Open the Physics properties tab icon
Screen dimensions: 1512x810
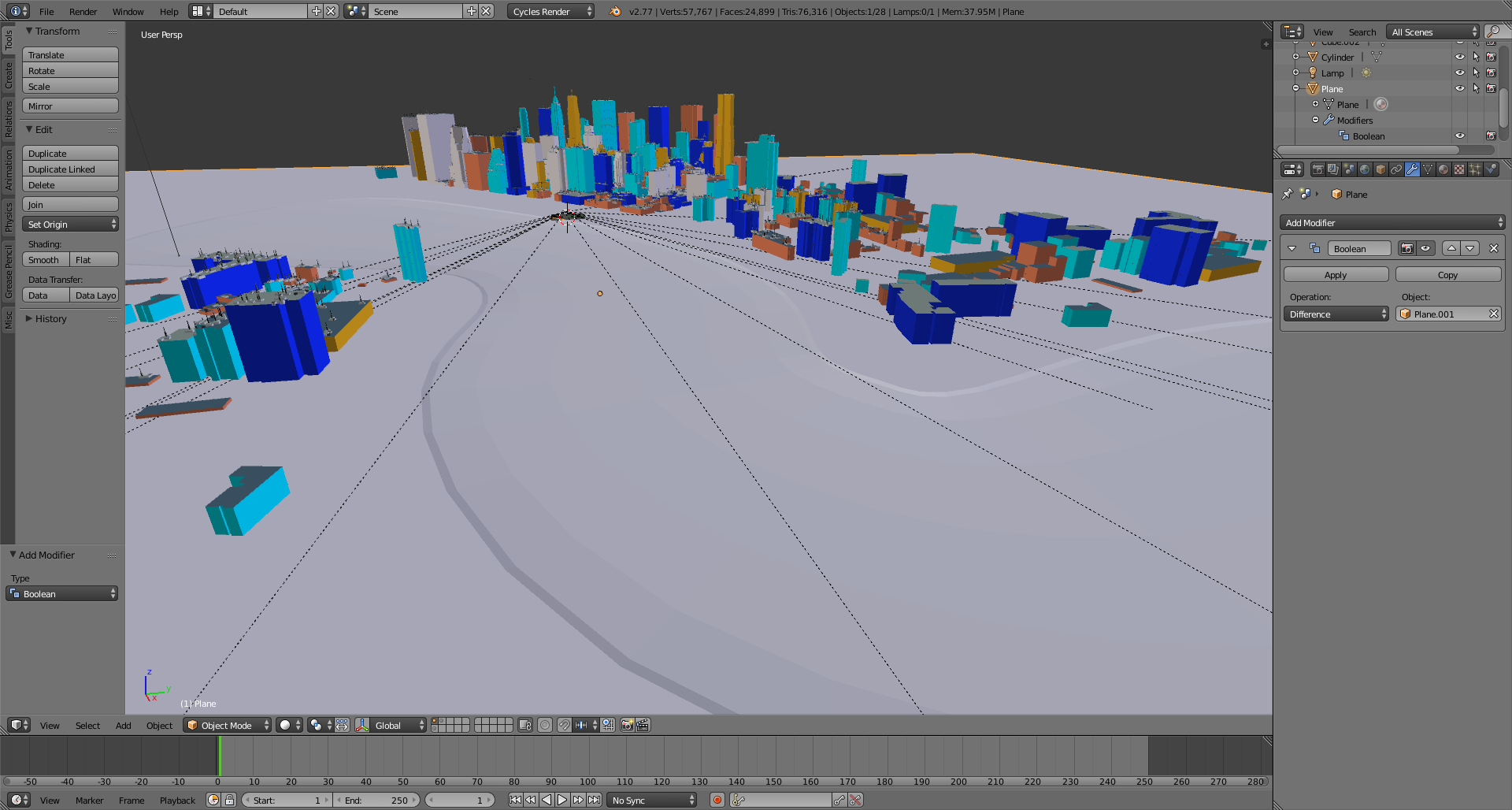tap(1491, 169)
